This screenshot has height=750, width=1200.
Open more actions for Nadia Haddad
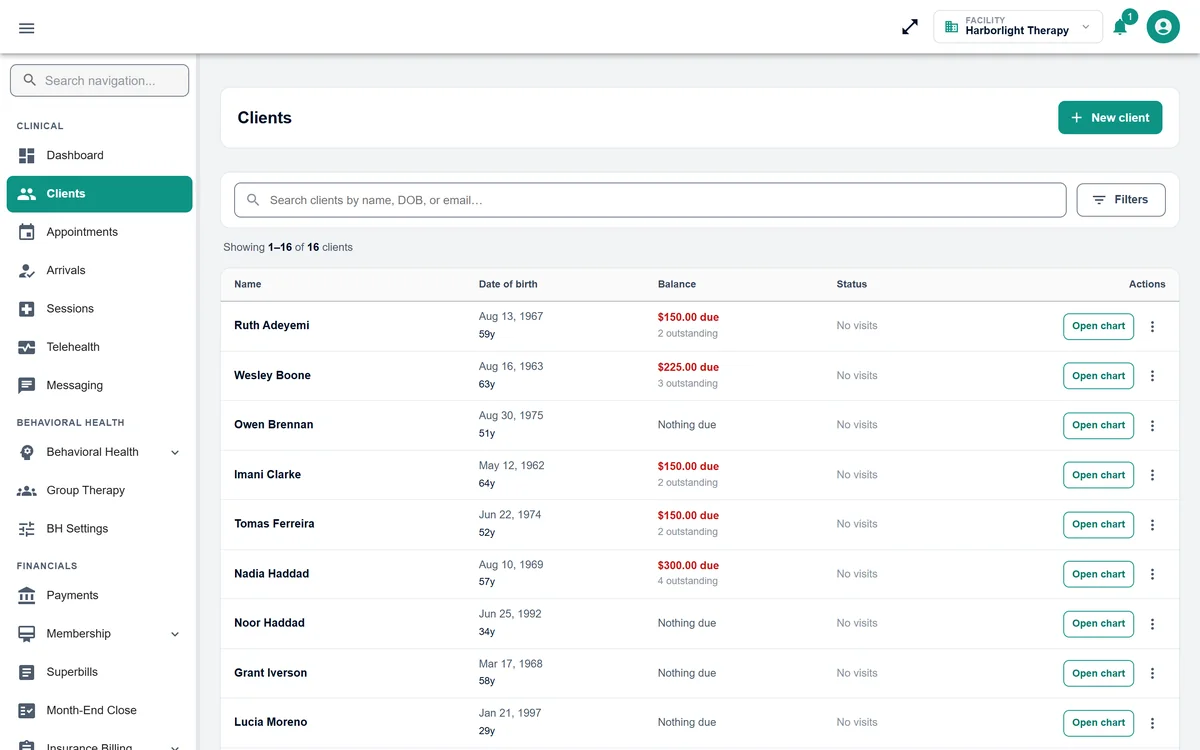pos(1152,574)
